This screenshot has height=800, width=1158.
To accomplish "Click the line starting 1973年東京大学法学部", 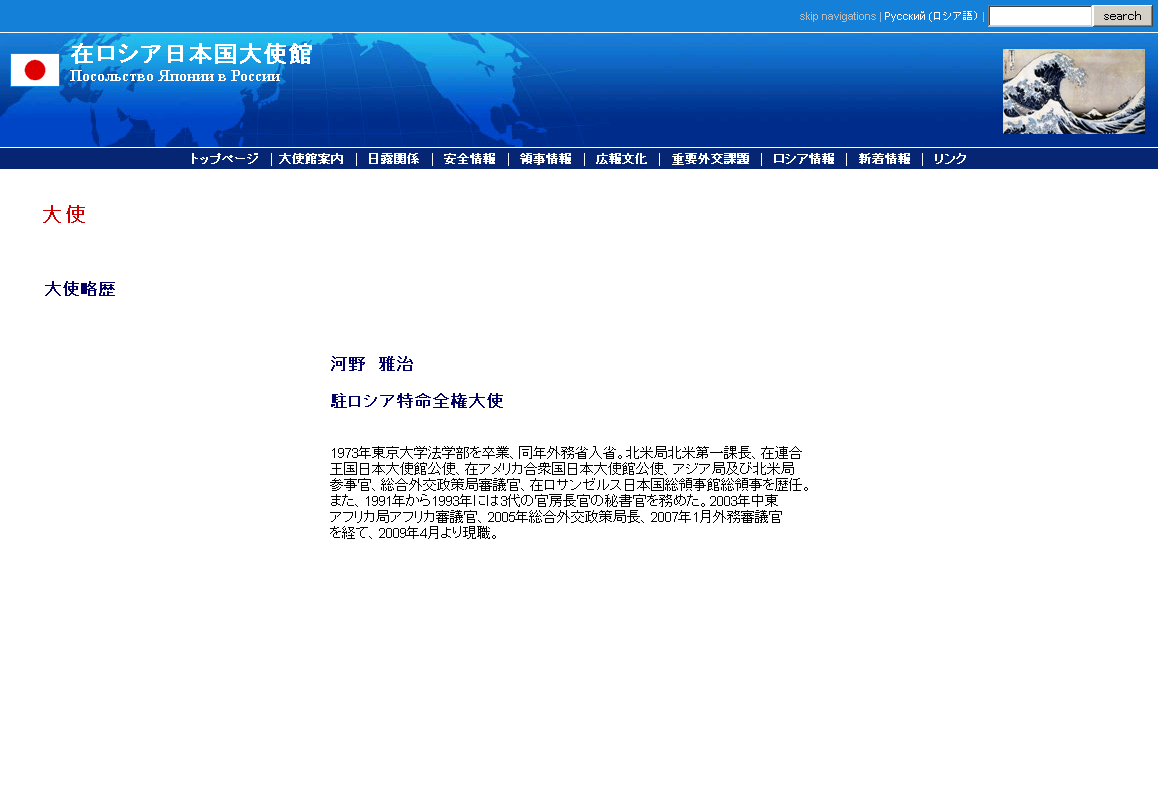I will 566,453.
